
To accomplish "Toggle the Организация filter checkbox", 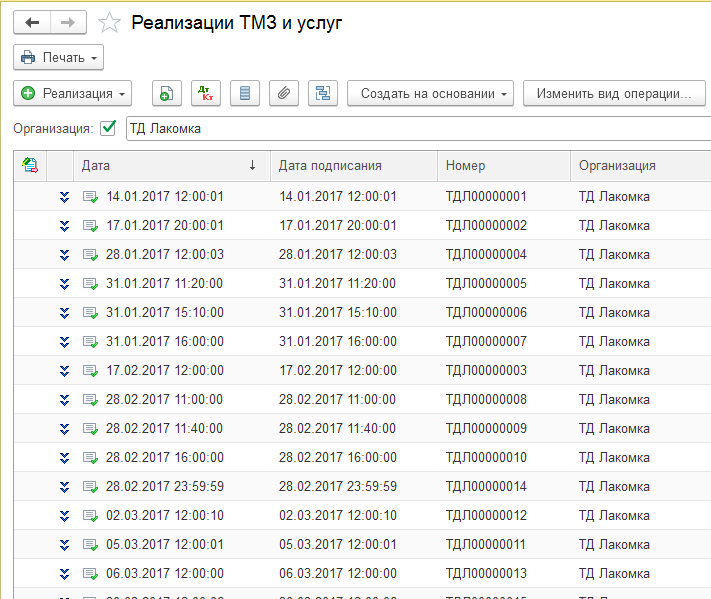I will click(108, 128).
